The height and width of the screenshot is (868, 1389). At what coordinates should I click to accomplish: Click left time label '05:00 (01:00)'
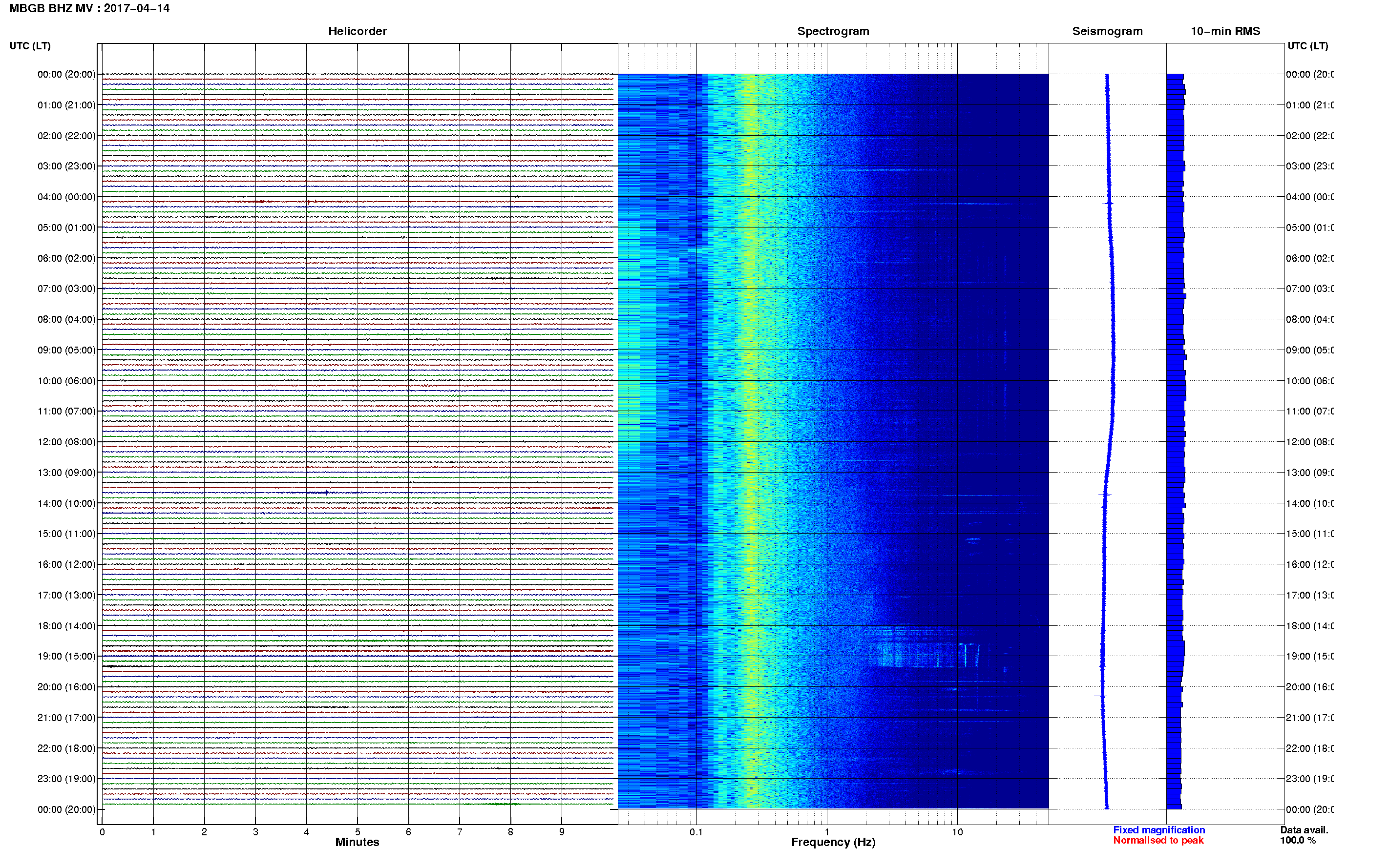tap(66, 227)
